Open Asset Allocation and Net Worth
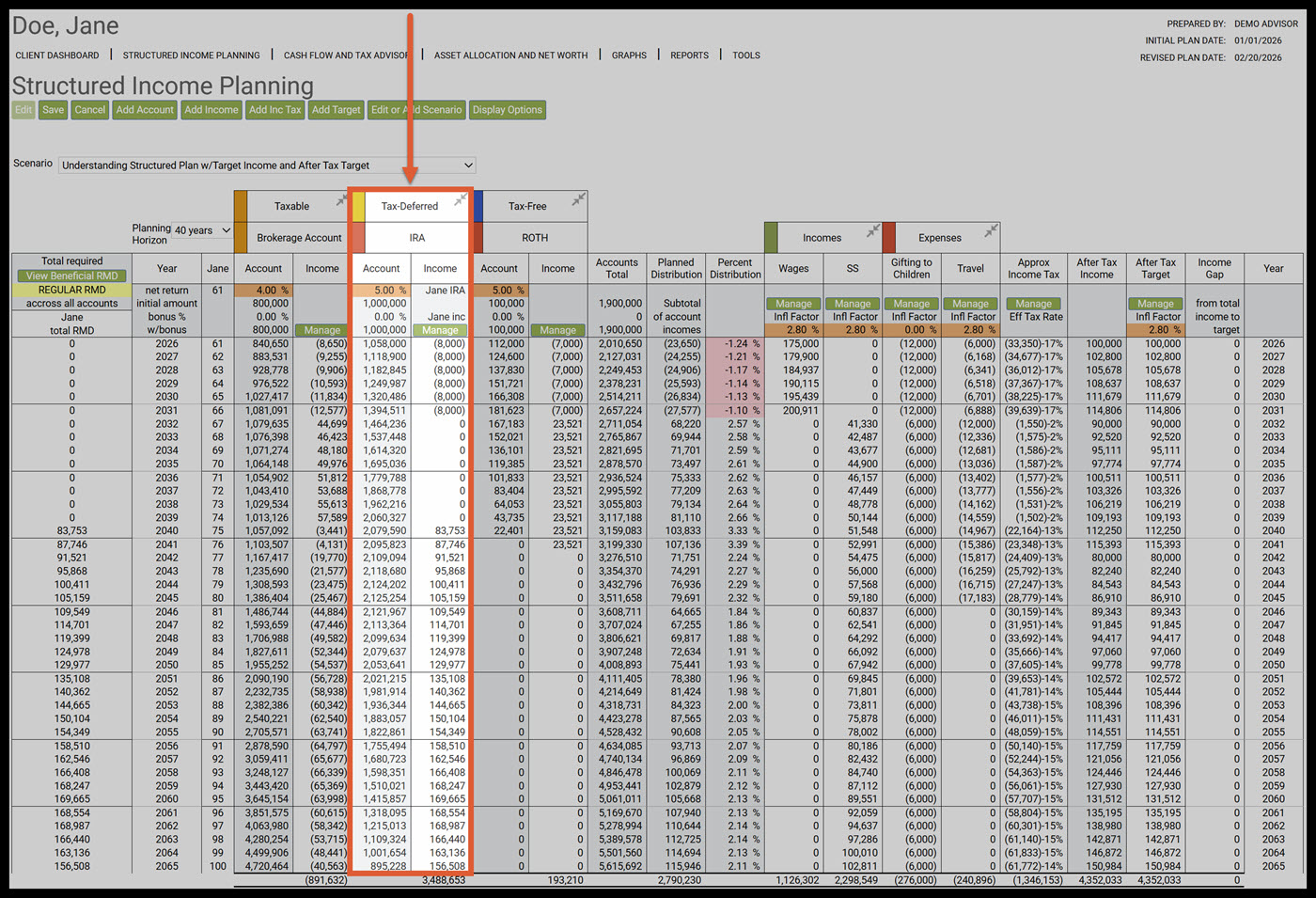The width and height of the screenshot is (1316, 898). coord(511,55)
